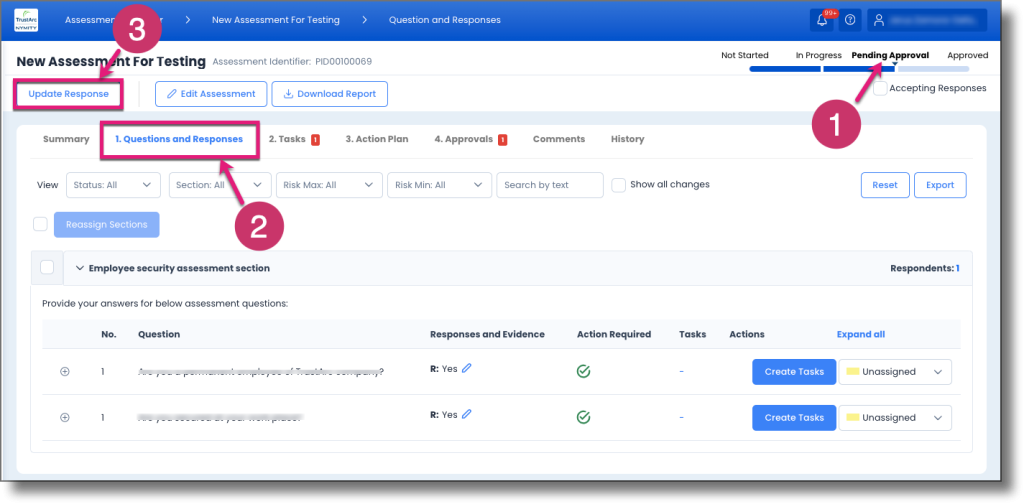
Task: Click the download icon in Download Report
Action: [x=288, y=94]
